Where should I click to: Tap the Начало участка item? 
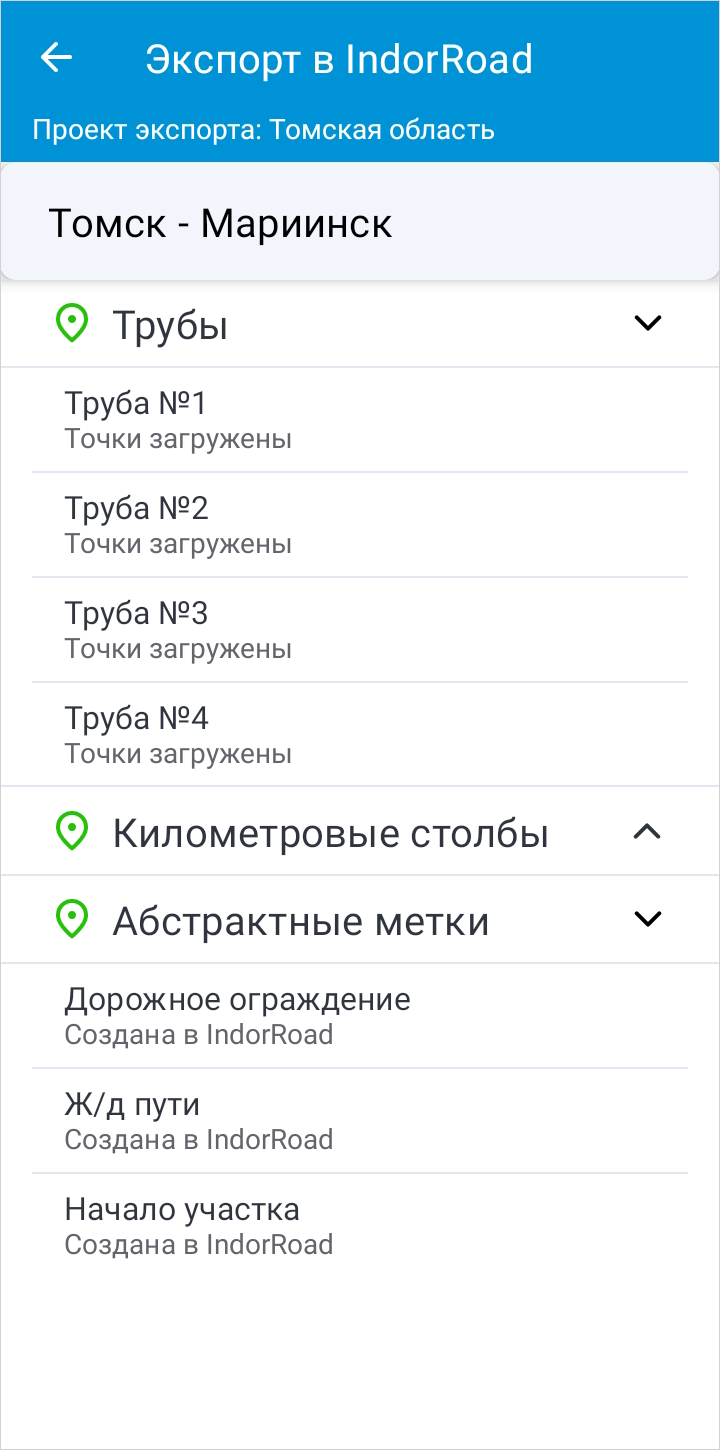[x=360, y=1225]
